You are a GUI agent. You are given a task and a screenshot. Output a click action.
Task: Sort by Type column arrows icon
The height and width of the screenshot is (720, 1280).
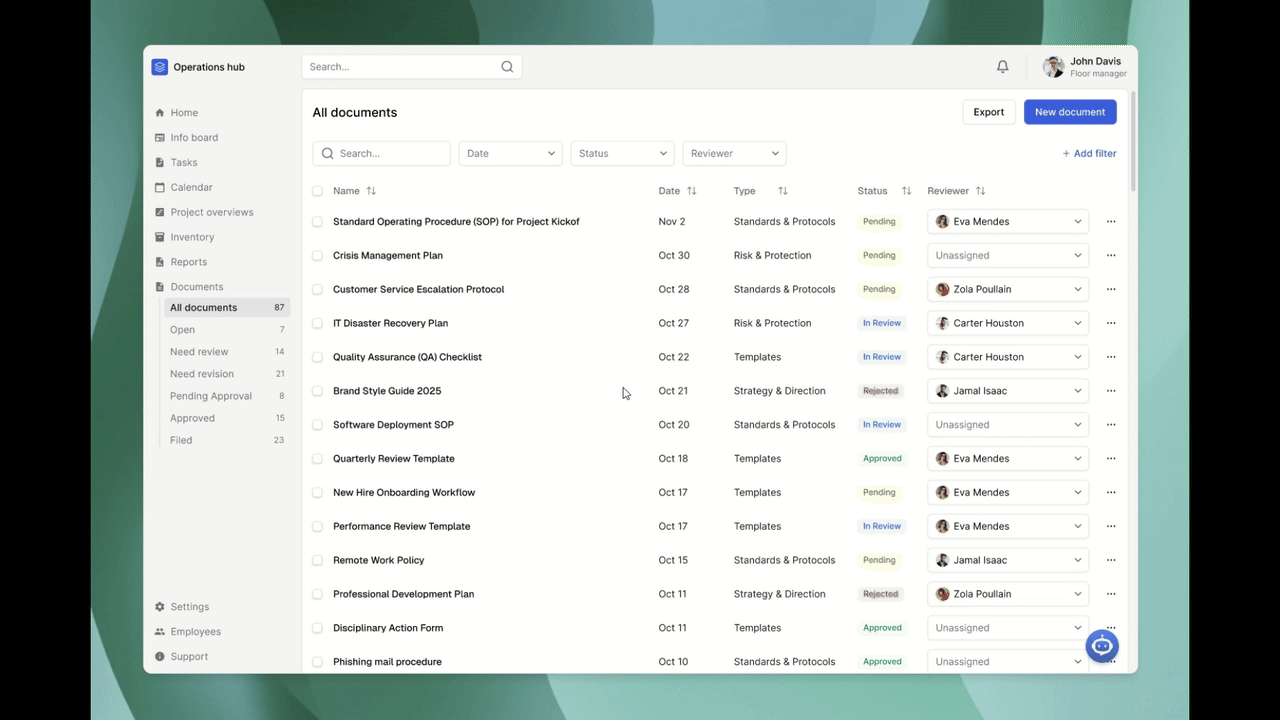pos(783,191)
